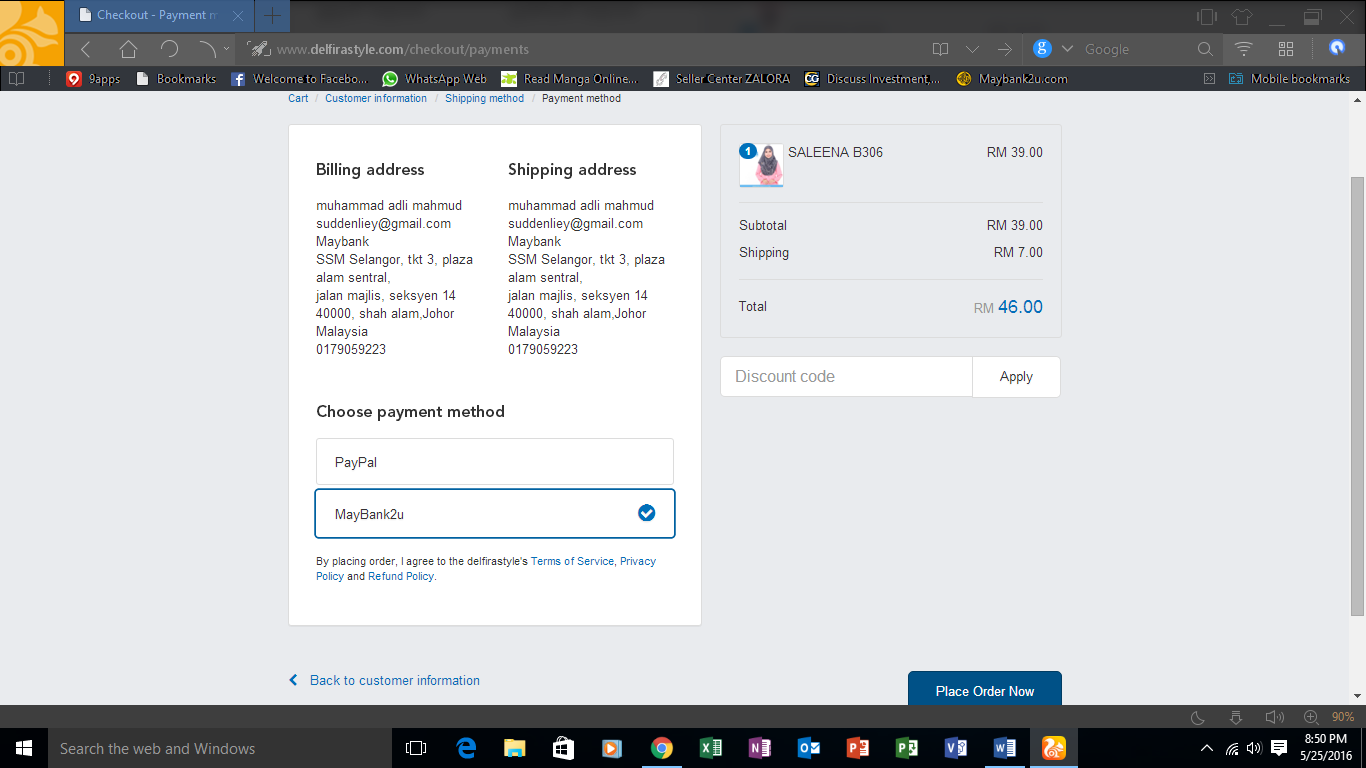Click the blue circular extension icon

1337,48
